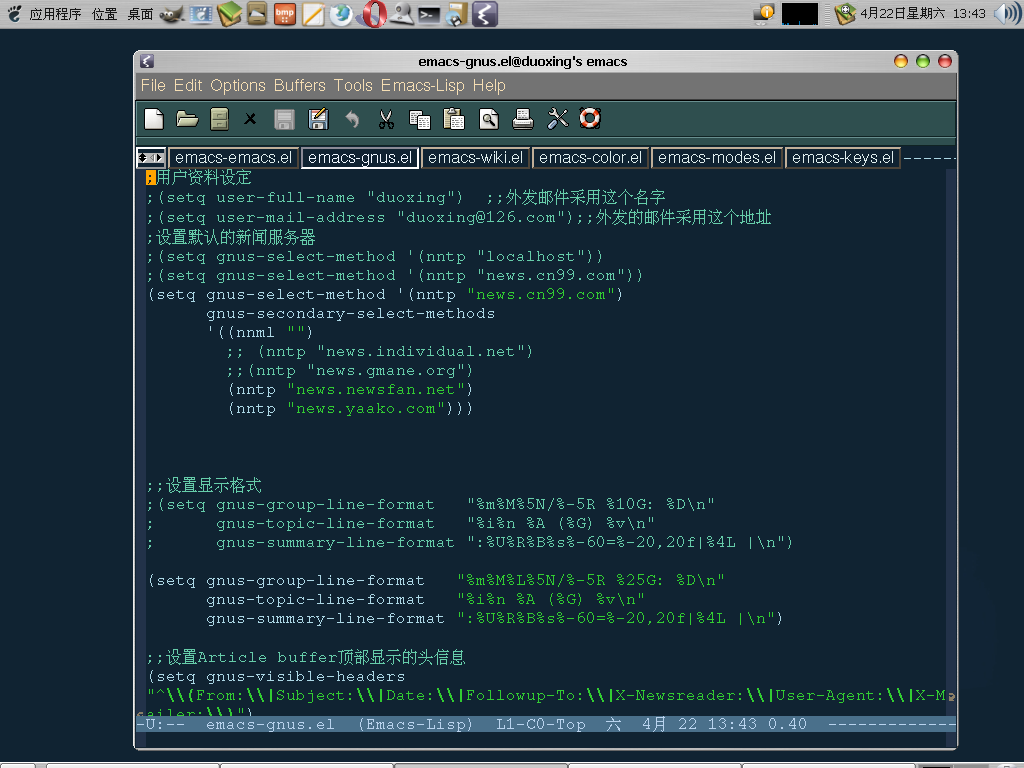Open the 应用程序 applications menu
This screenshot has height=768, width=1024.
tap(55, 14)
